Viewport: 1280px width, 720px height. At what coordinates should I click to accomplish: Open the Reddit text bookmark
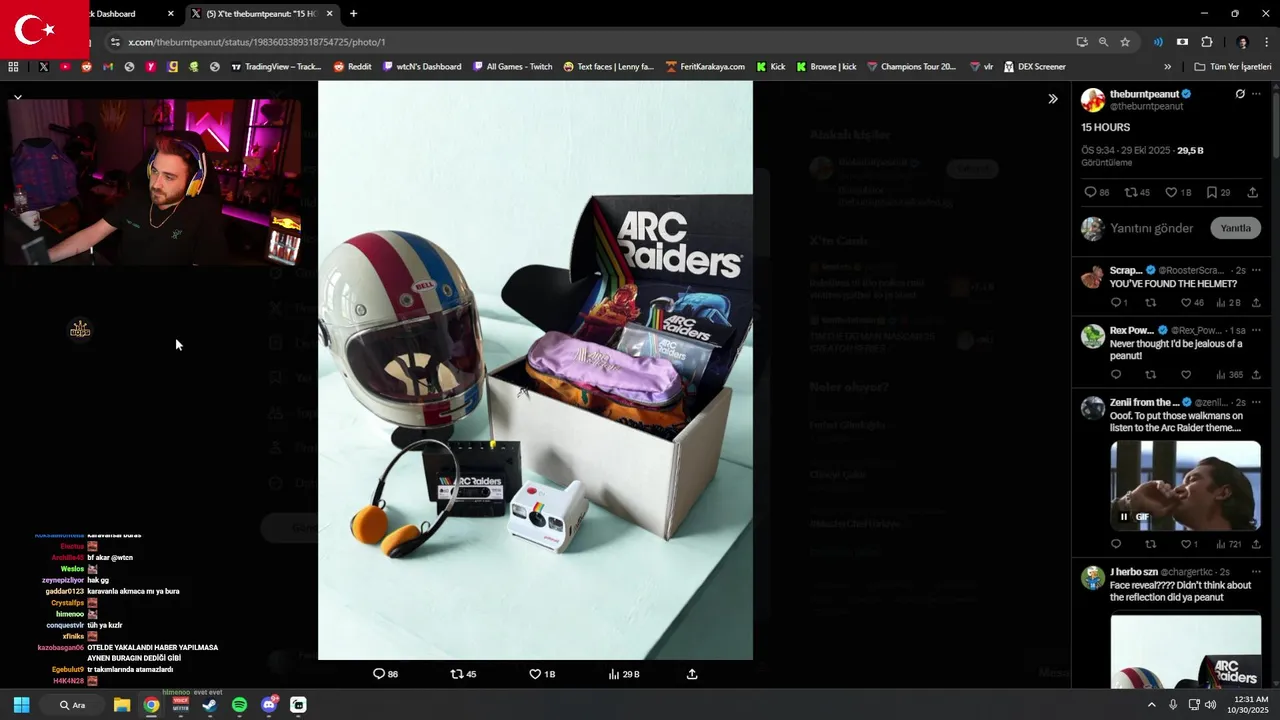(x=352, y=67)
